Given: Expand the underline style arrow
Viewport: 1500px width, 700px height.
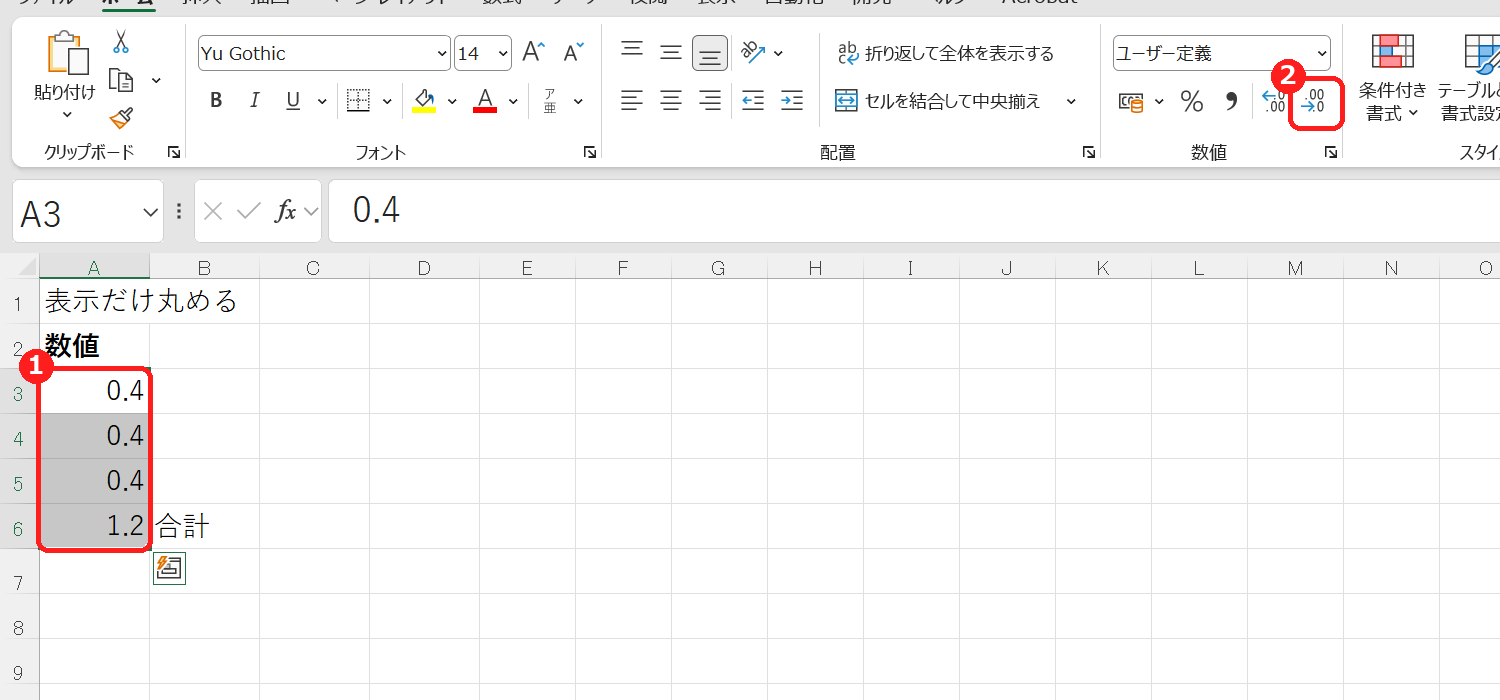Looking at the screenshot, I should point(322,101).
